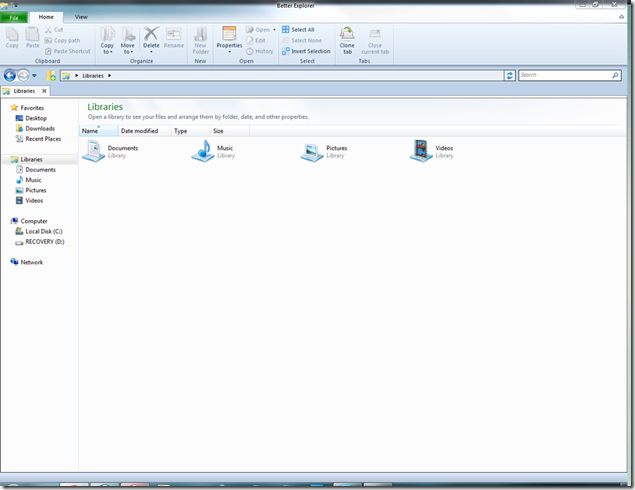635x490 pixels.
Task: Click the search magnifier icon
Action: point(615,75)
